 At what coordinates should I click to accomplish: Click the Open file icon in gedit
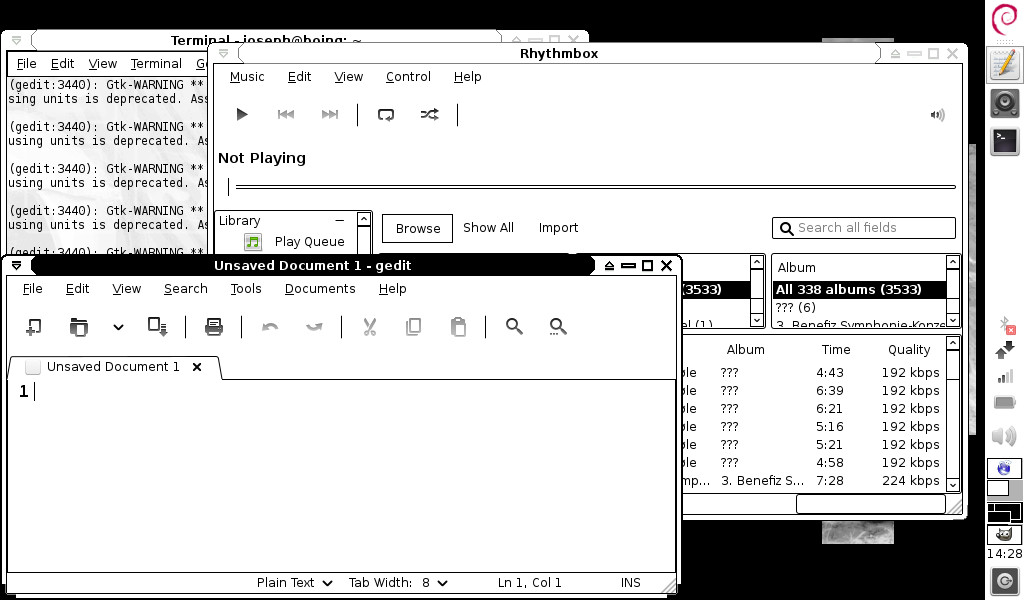[78, 326]
